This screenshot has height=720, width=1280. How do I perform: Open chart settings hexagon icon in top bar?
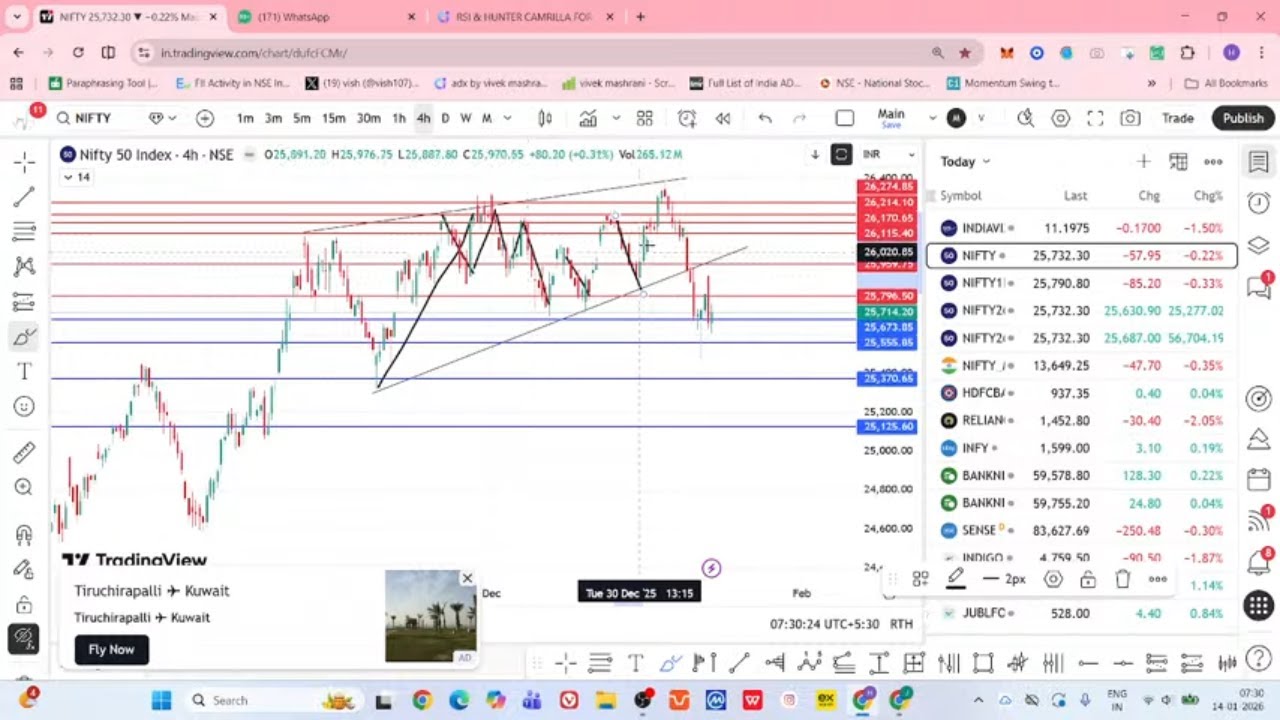1061,118
